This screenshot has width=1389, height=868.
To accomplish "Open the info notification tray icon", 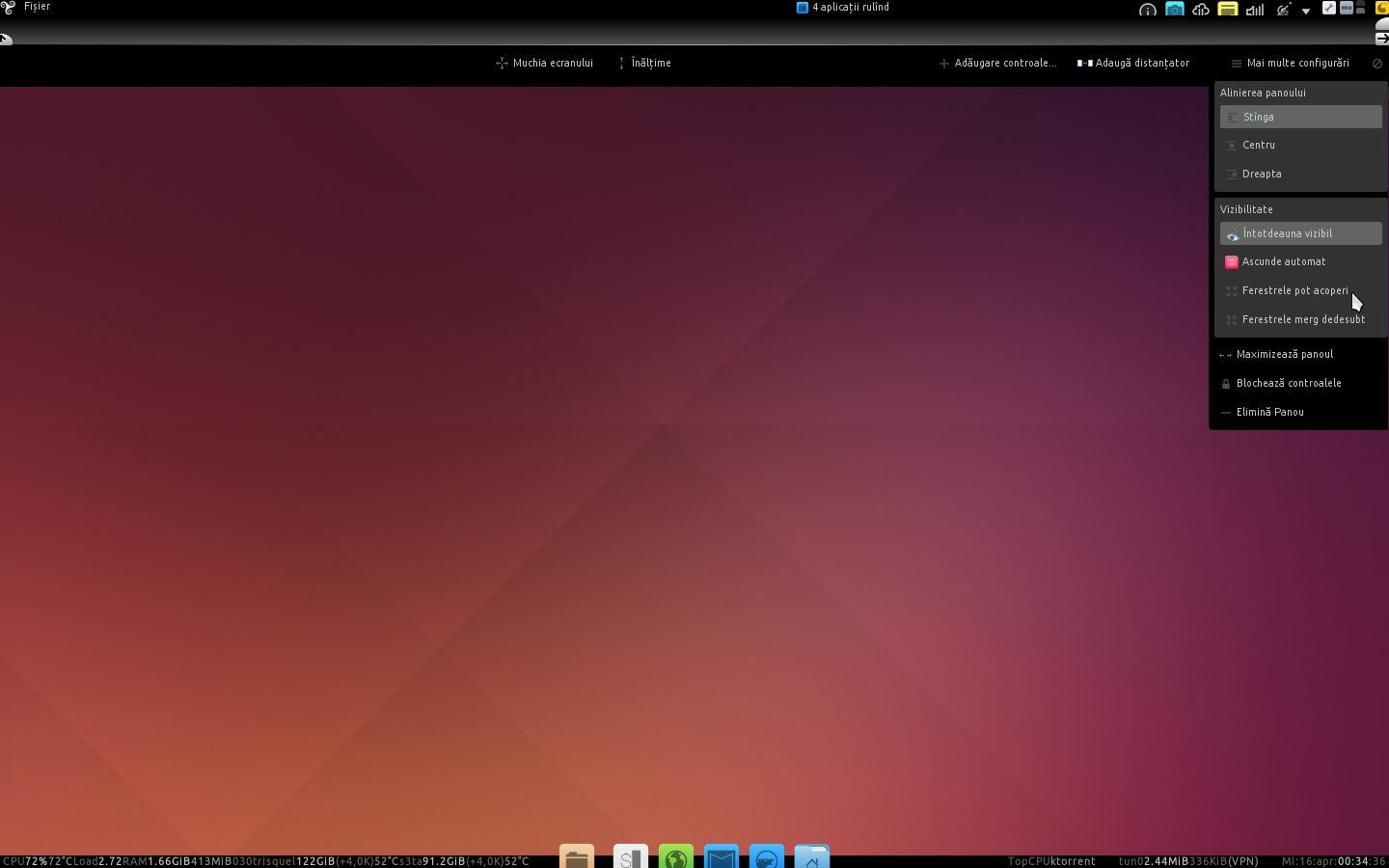I will point(1147,10).
